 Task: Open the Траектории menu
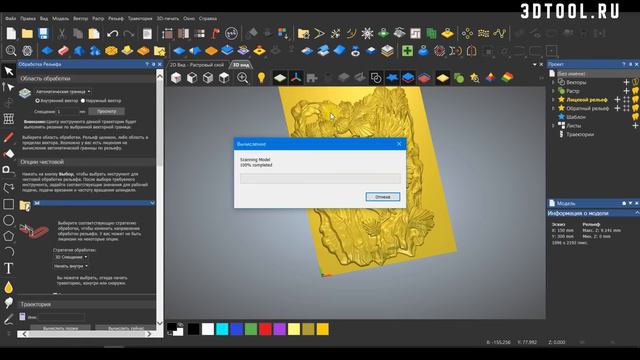coord(140,18)
